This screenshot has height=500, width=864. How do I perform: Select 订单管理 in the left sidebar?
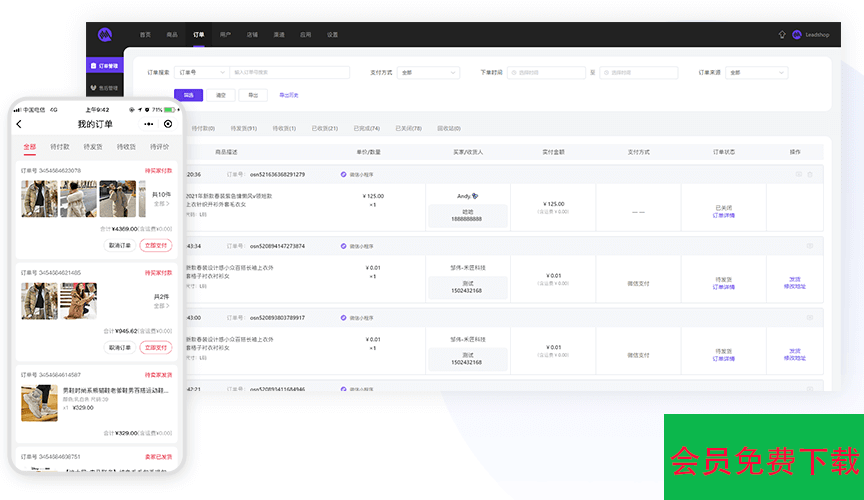[105, 65]
